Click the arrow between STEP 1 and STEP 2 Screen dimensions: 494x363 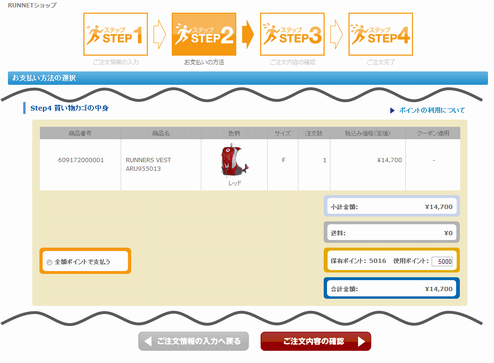pos(159,34)
